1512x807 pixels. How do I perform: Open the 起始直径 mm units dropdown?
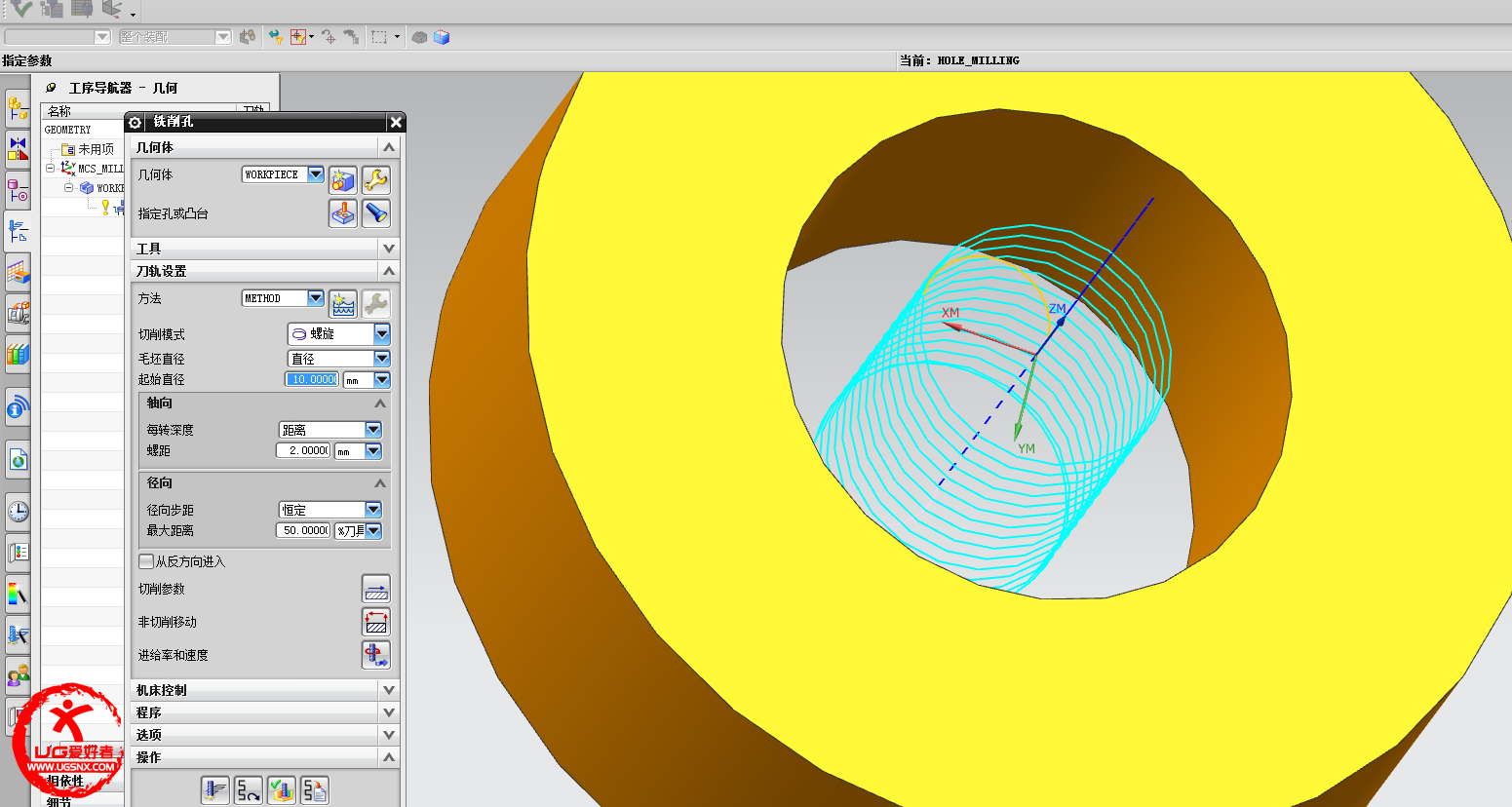coord(382,380)
